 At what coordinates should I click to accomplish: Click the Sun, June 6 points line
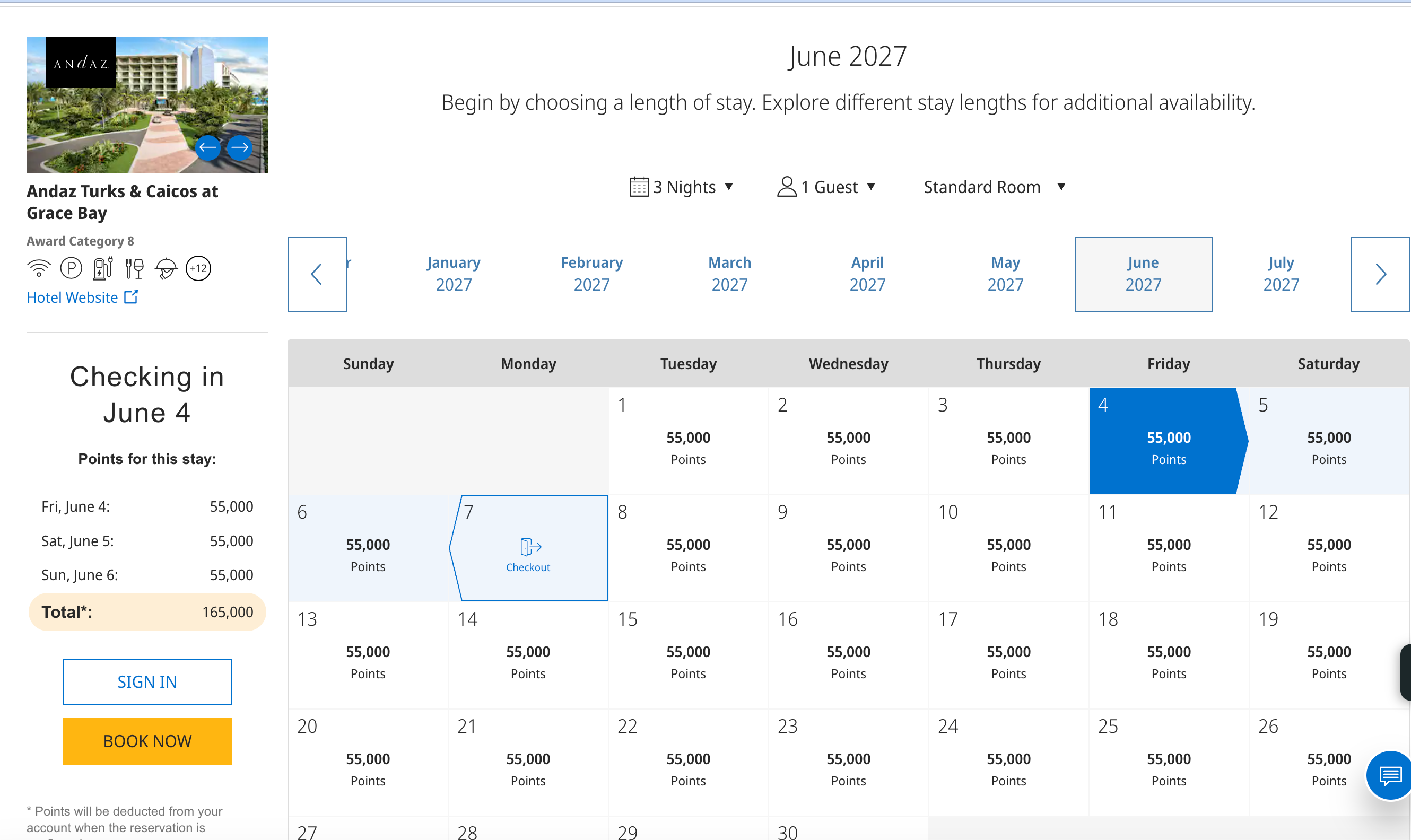pyautogui.click(x=147, y=575)
